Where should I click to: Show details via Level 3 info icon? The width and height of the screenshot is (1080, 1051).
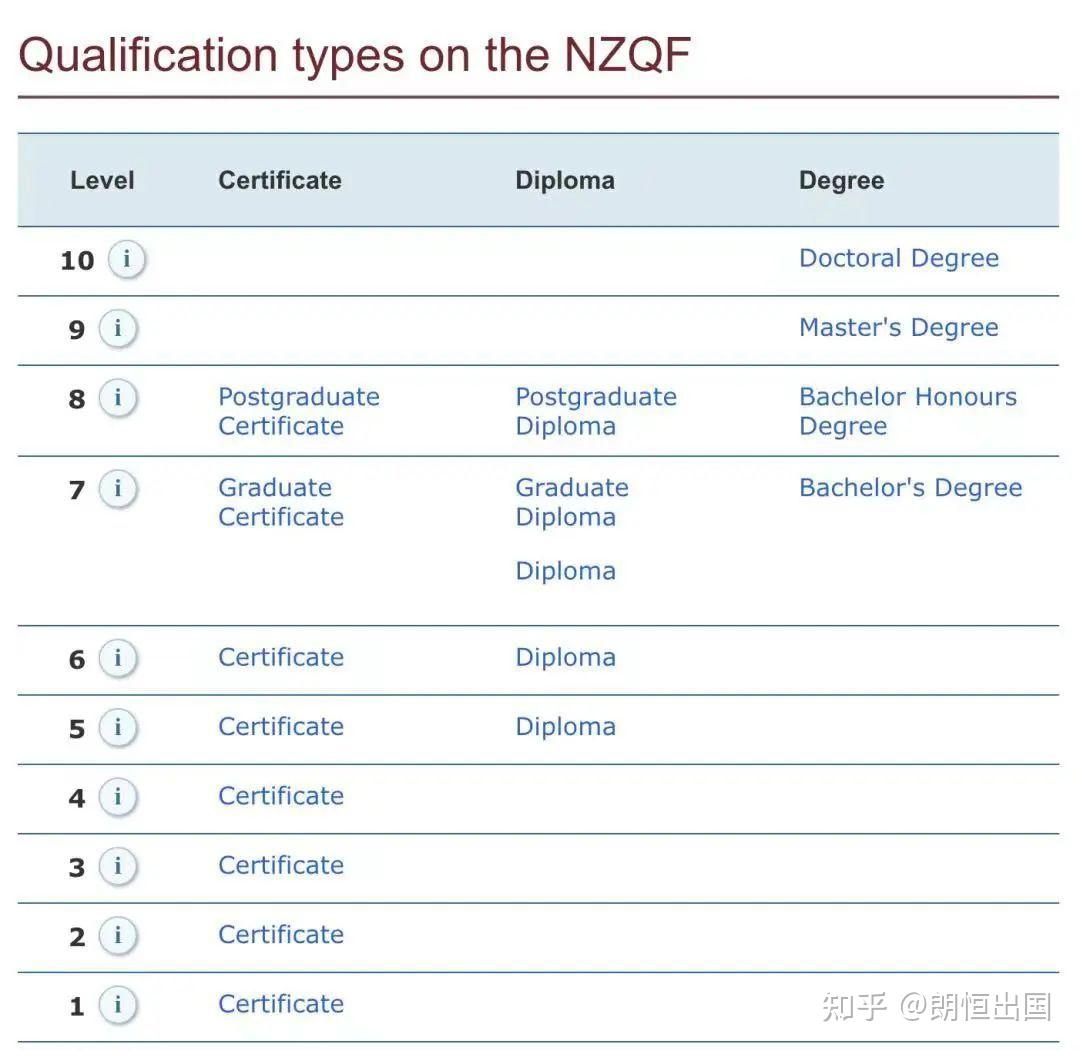point(118,867)
